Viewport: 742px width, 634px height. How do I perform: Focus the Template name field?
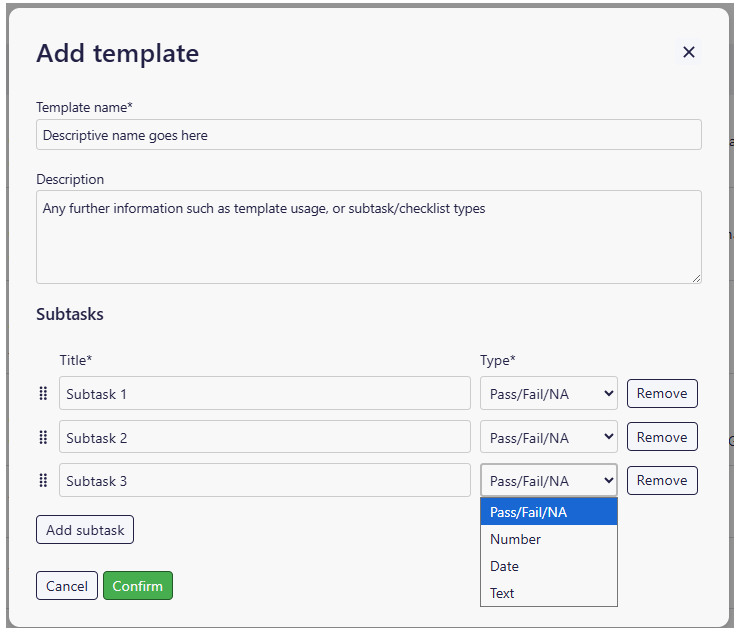point(368,135)
